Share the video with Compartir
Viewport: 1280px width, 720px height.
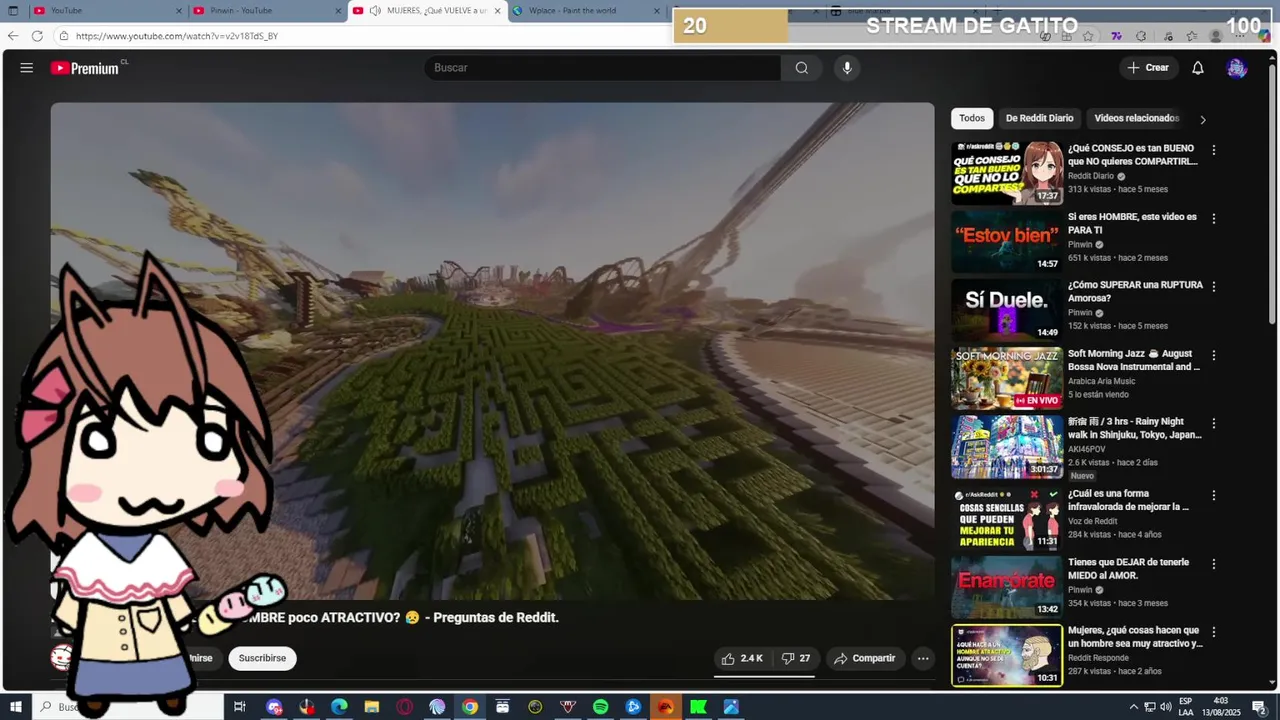coord(864,658)
